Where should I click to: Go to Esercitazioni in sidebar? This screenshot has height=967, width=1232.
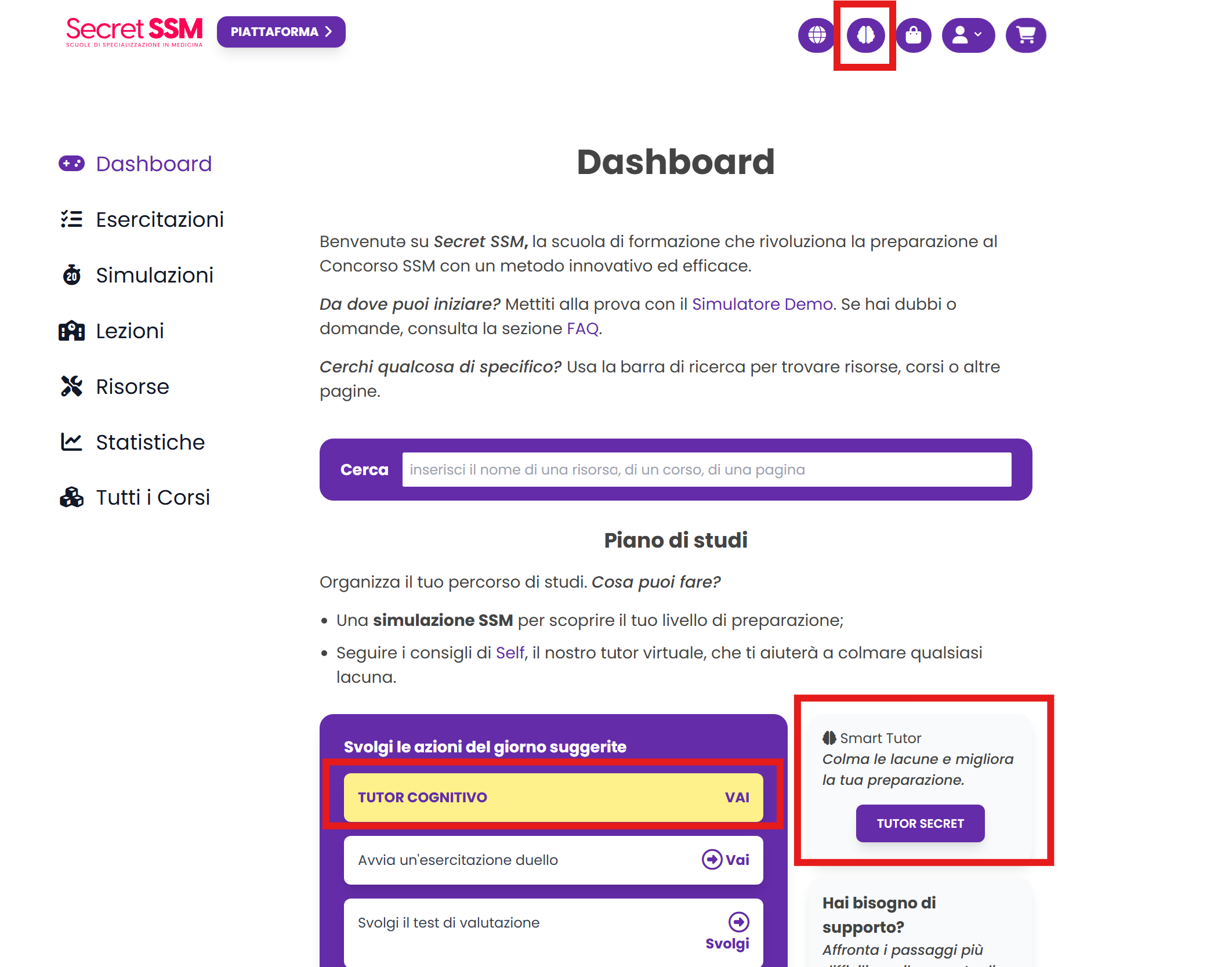coord(160,220)
